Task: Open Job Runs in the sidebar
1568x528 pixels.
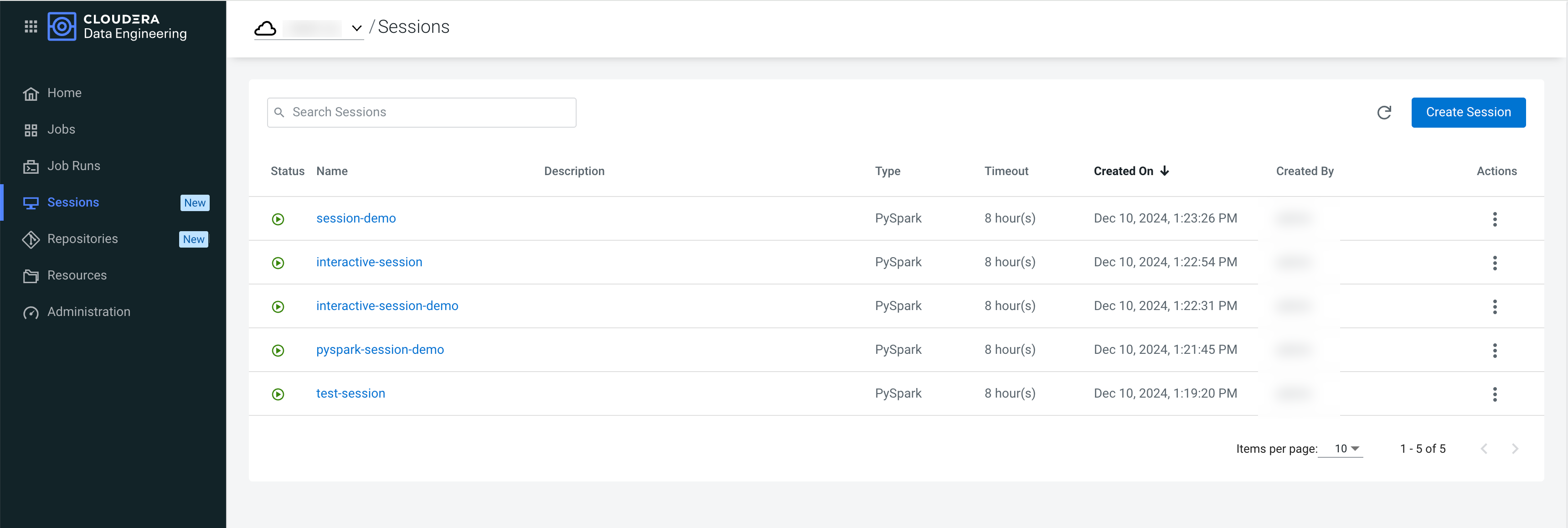Action: pos(73,166)
